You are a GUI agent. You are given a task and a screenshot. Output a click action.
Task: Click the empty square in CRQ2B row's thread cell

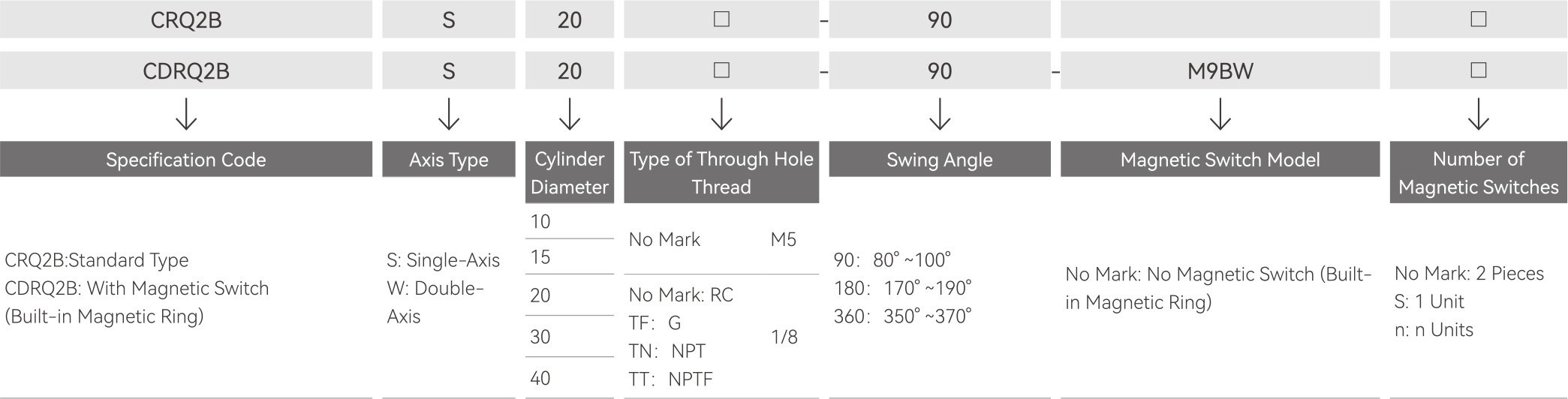click(x=721, y=19)
